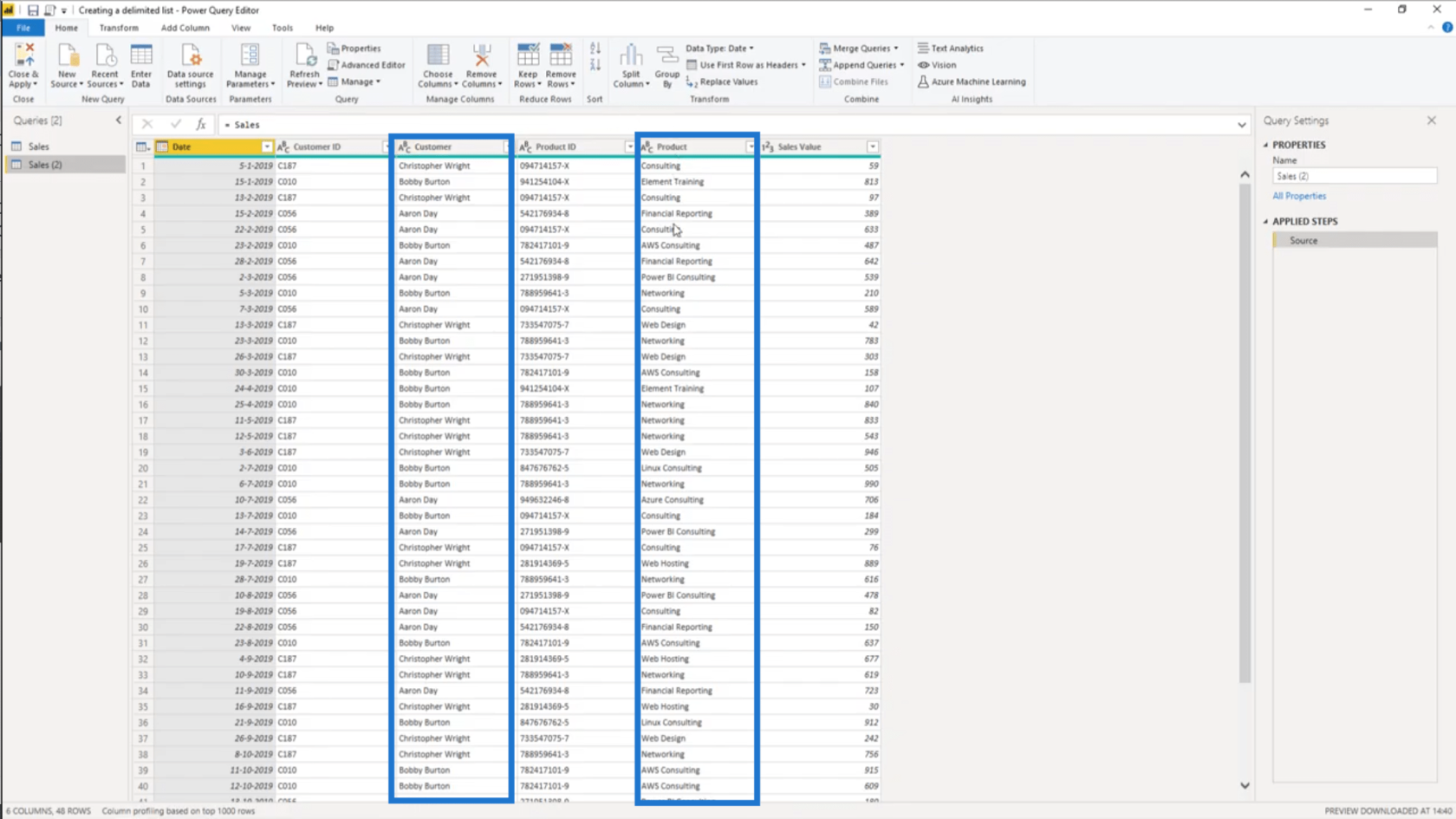Click the Date column type icon
Image resolution: width=1456 pixels, height=819 pixels.
click(x=162, y=147)
